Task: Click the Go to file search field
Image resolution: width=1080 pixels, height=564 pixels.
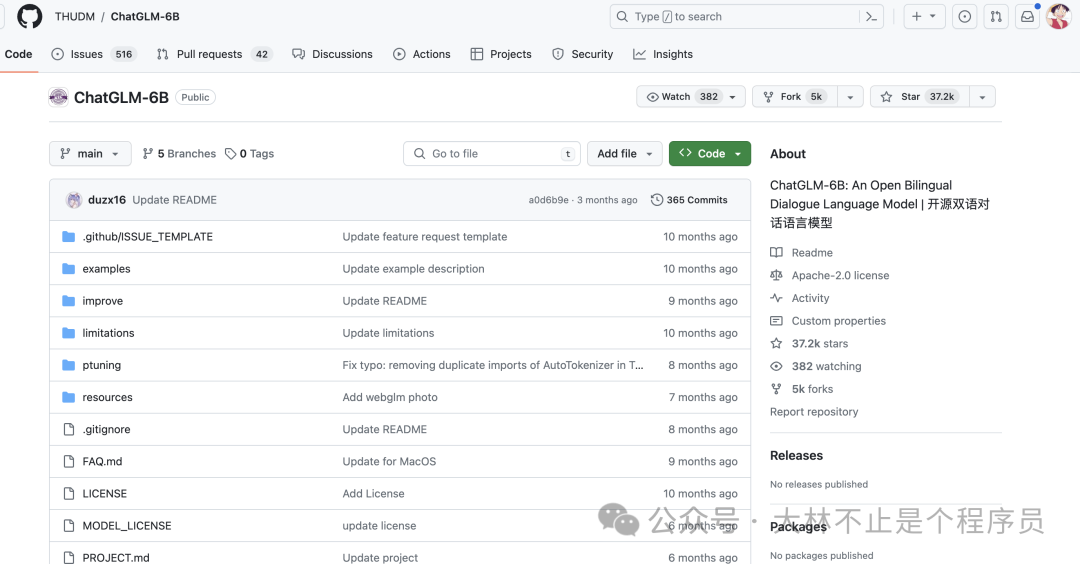Action: click(x=492, y=154)
